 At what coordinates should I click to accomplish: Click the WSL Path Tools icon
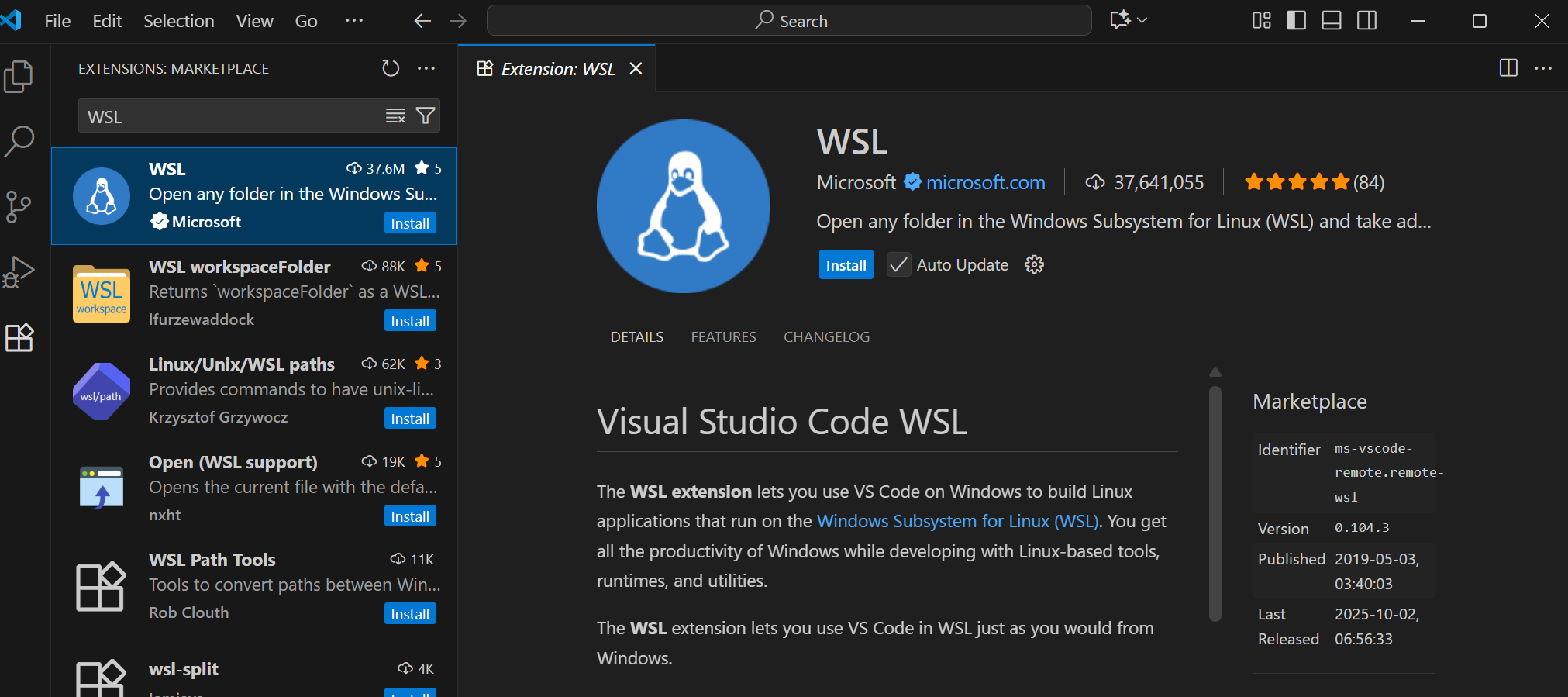(101, 586)
